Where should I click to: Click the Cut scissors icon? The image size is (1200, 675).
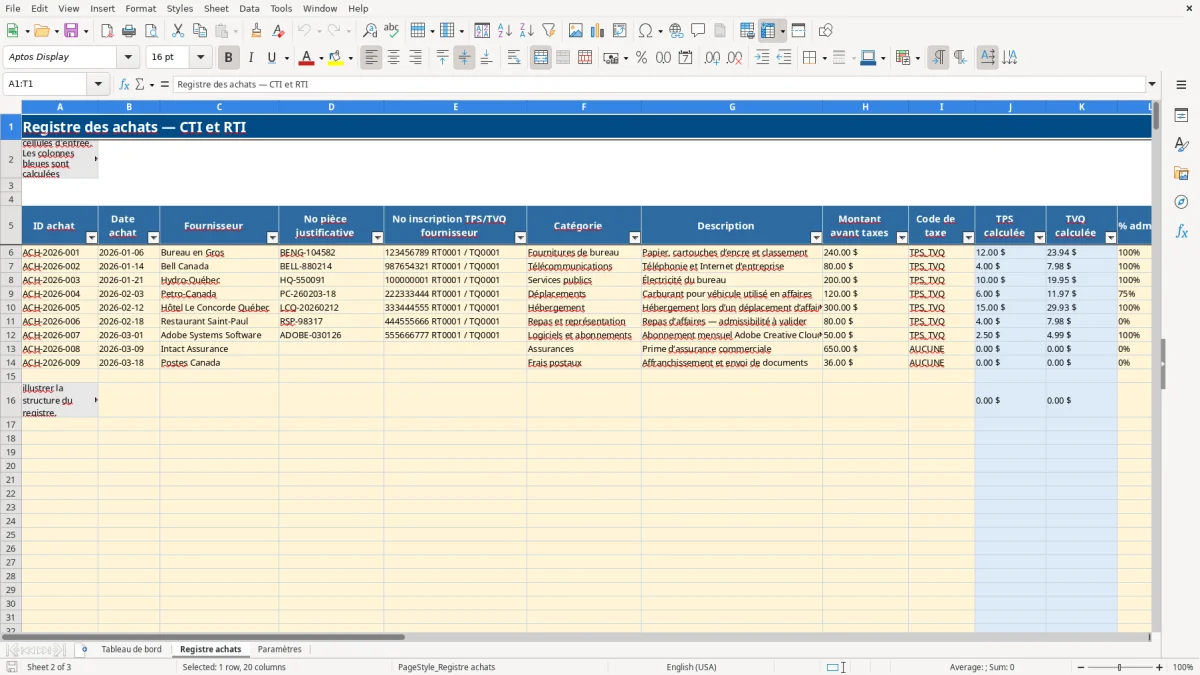click(x=178, y=31)
